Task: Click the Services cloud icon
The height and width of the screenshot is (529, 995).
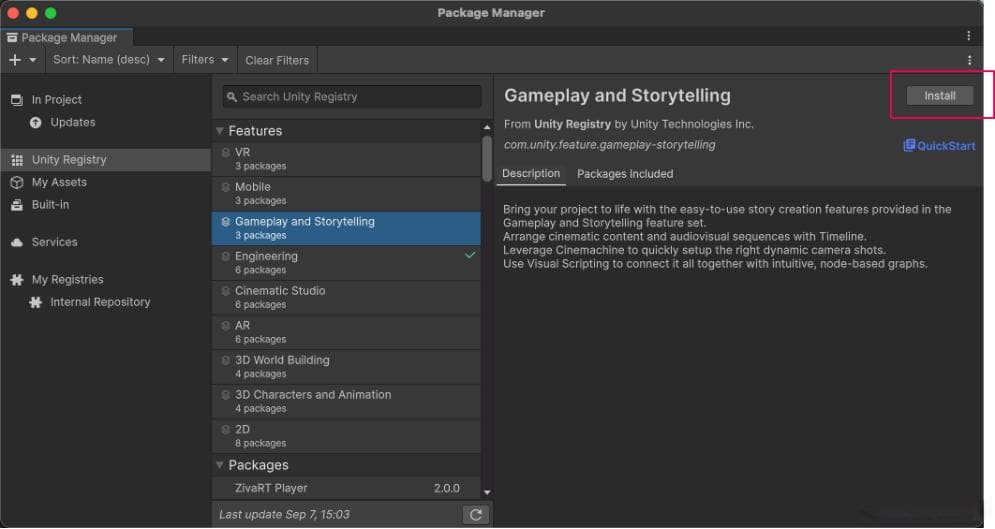Action: 17,242
